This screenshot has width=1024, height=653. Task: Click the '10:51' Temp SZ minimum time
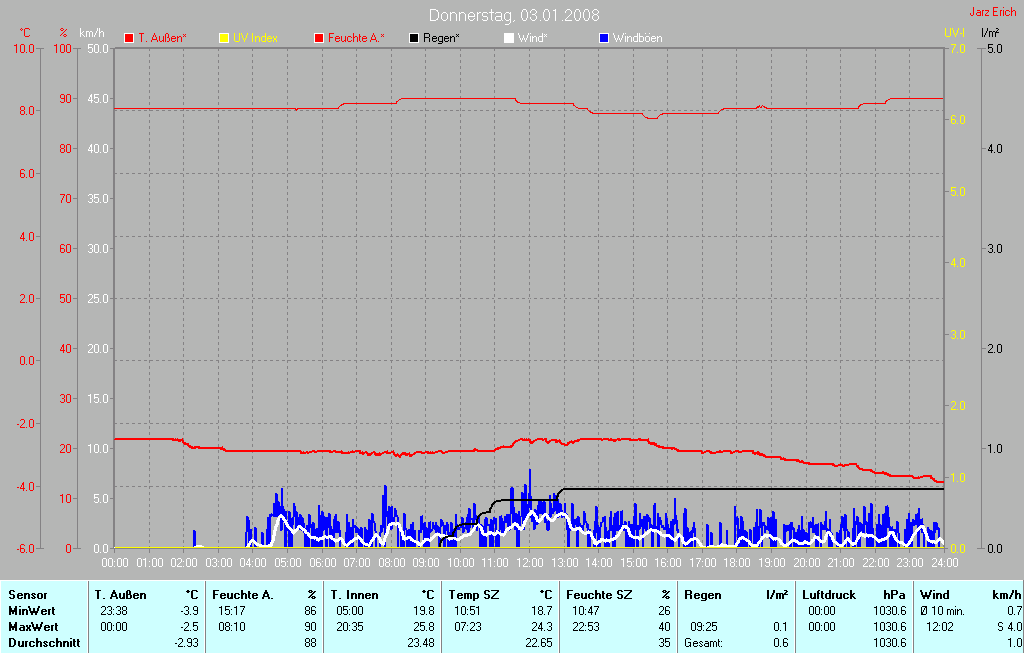click(x=468, y=611)
